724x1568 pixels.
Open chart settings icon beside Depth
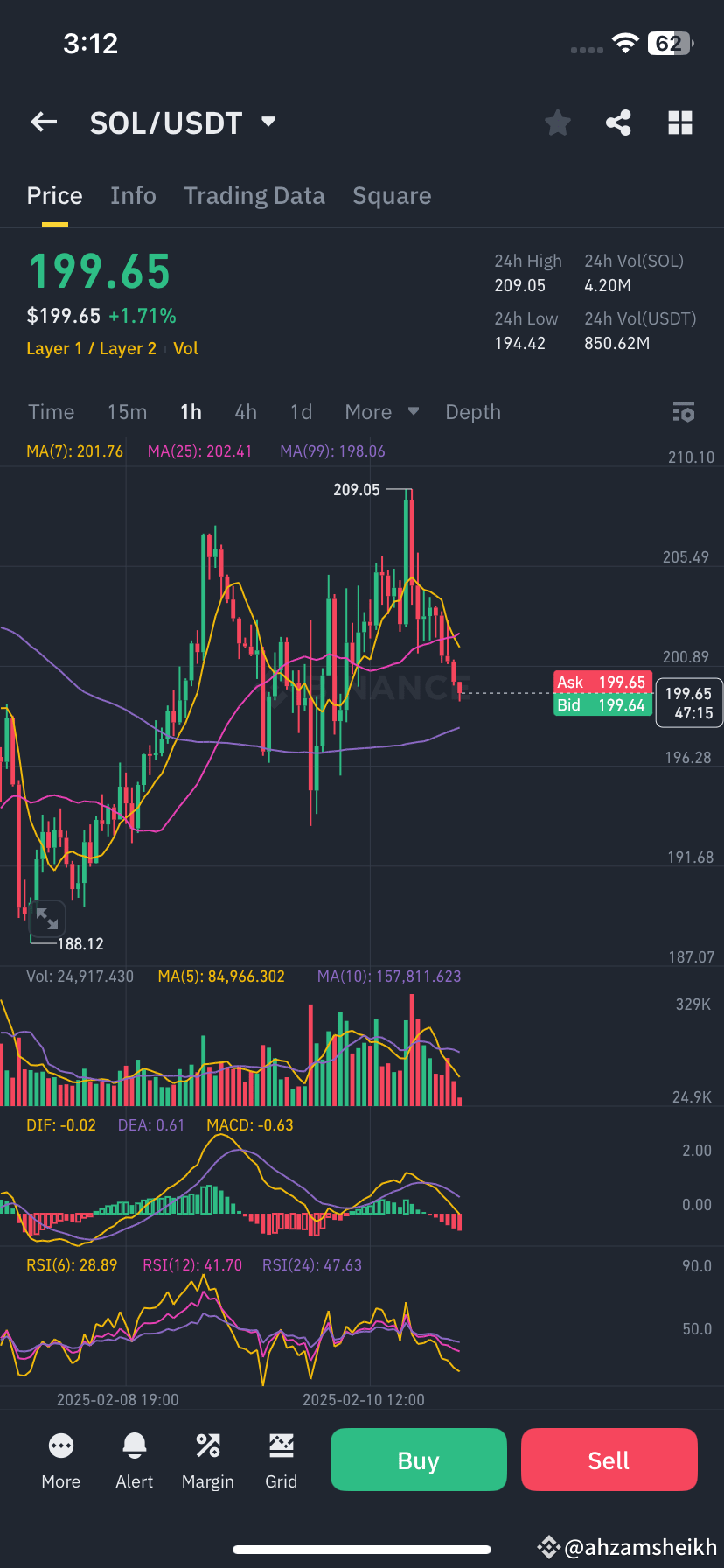(683, 411)
